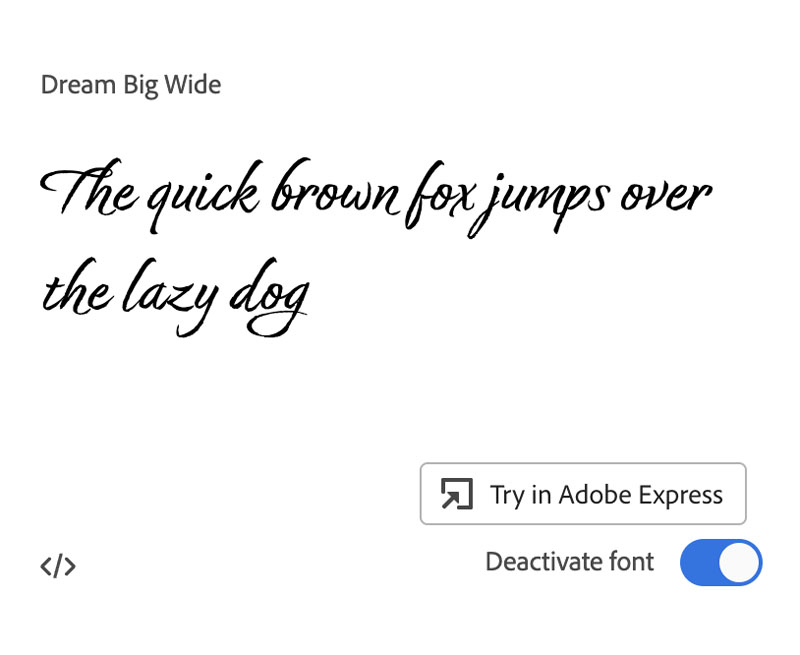Click the second line 'the lazy dog'
The height and width of the screenshot is (655, 800).
coord(176,296)
